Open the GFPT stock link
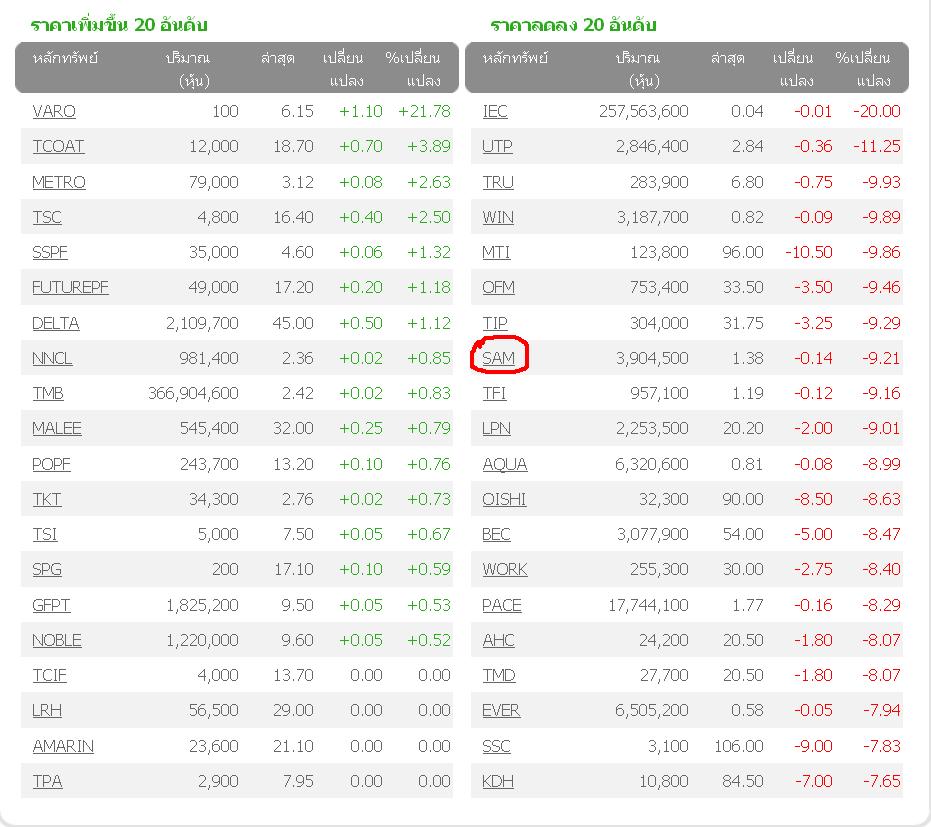Image resolution: width=931 pixels, height=827 pixels. click(x=51, y=605)
